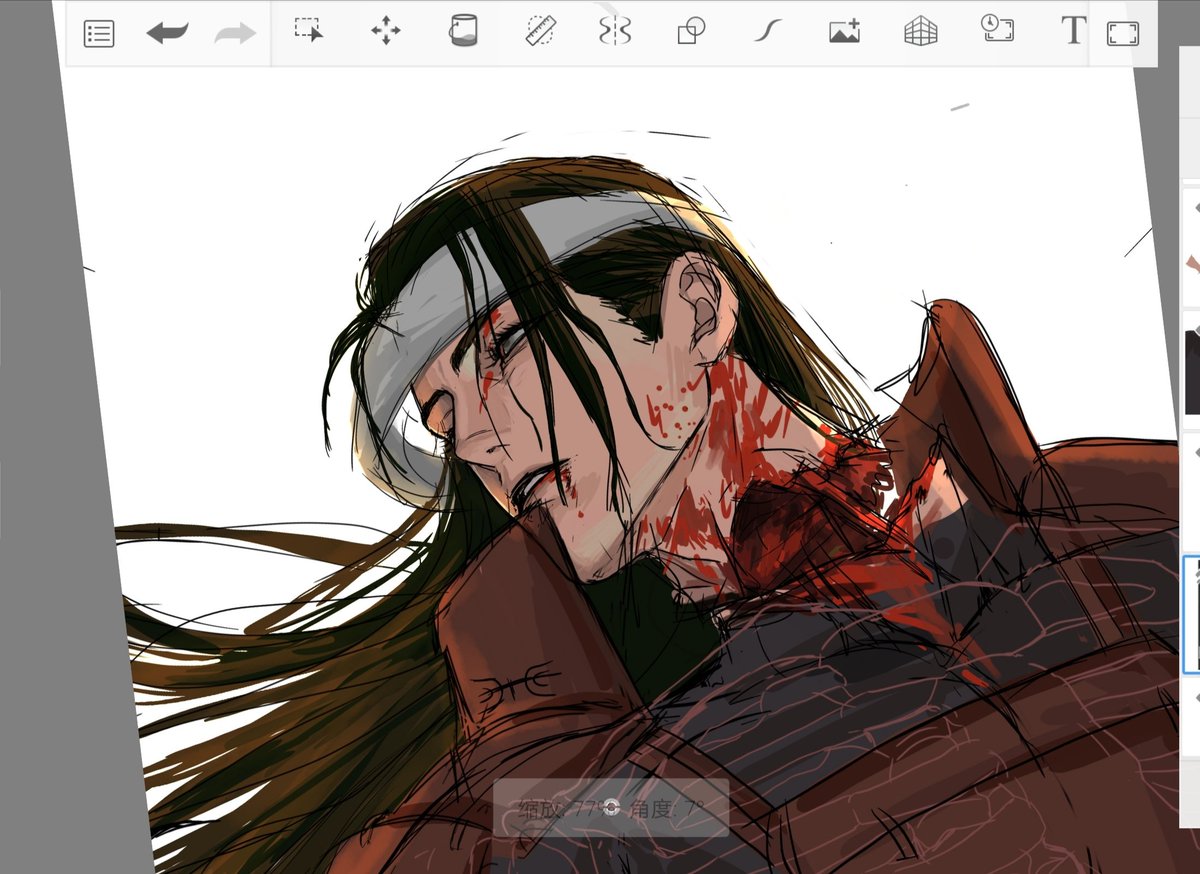Open the Perspective Guides grid tool
Image resolution: width=1200 pixels, height=874 pixels.
pos(921,31)
